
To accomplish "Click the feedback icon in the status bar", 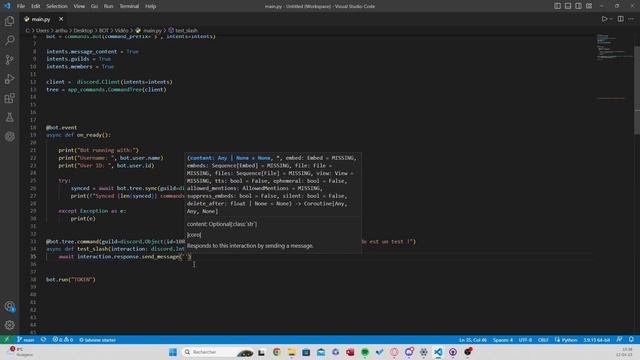I will pyautogui.click(x=620, y=340).
